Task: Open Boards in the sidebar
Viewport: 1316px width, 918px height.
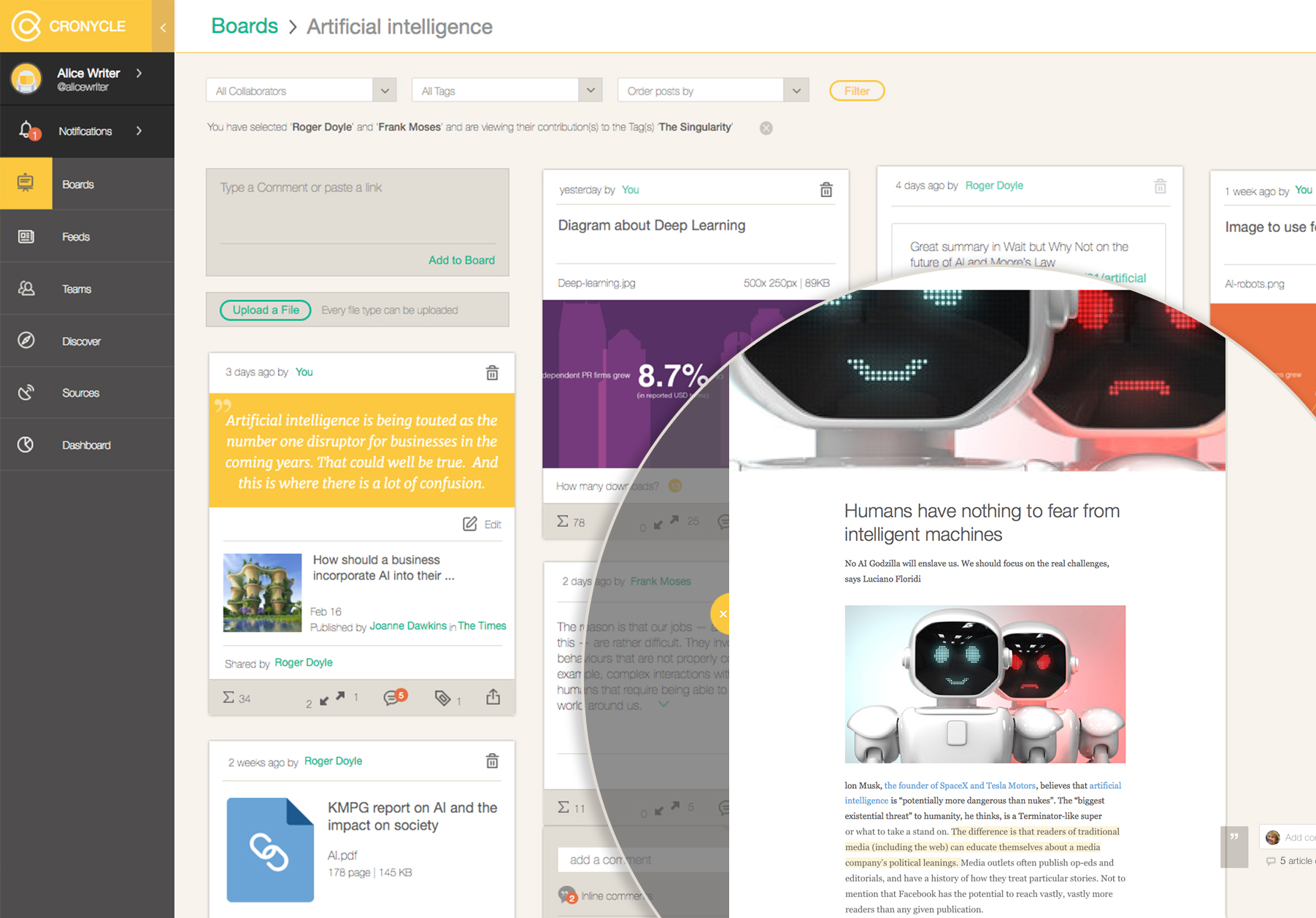Action: click(87, 184)
